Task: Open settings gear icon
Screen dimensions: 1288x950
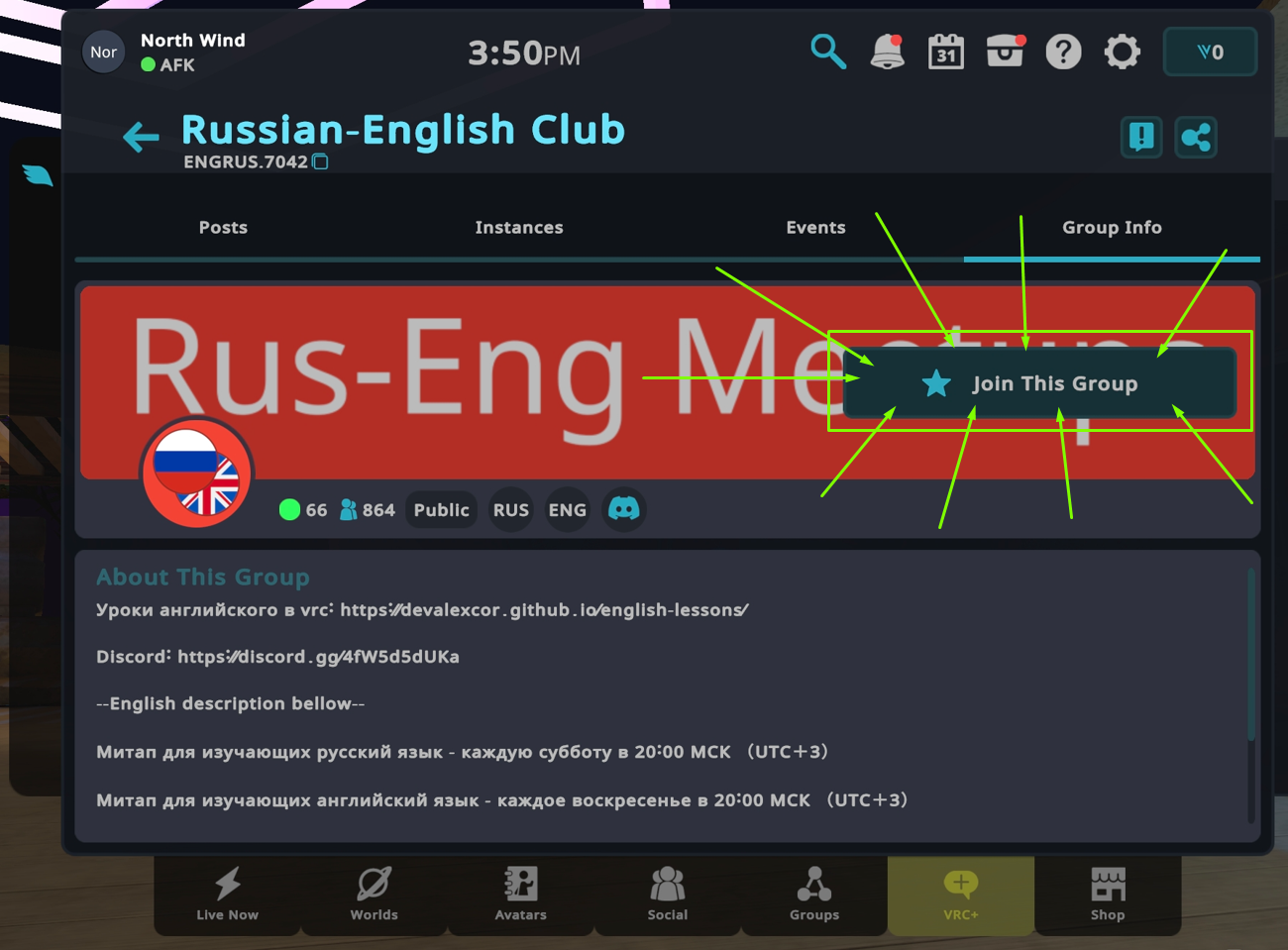Action: point(1123,52)
